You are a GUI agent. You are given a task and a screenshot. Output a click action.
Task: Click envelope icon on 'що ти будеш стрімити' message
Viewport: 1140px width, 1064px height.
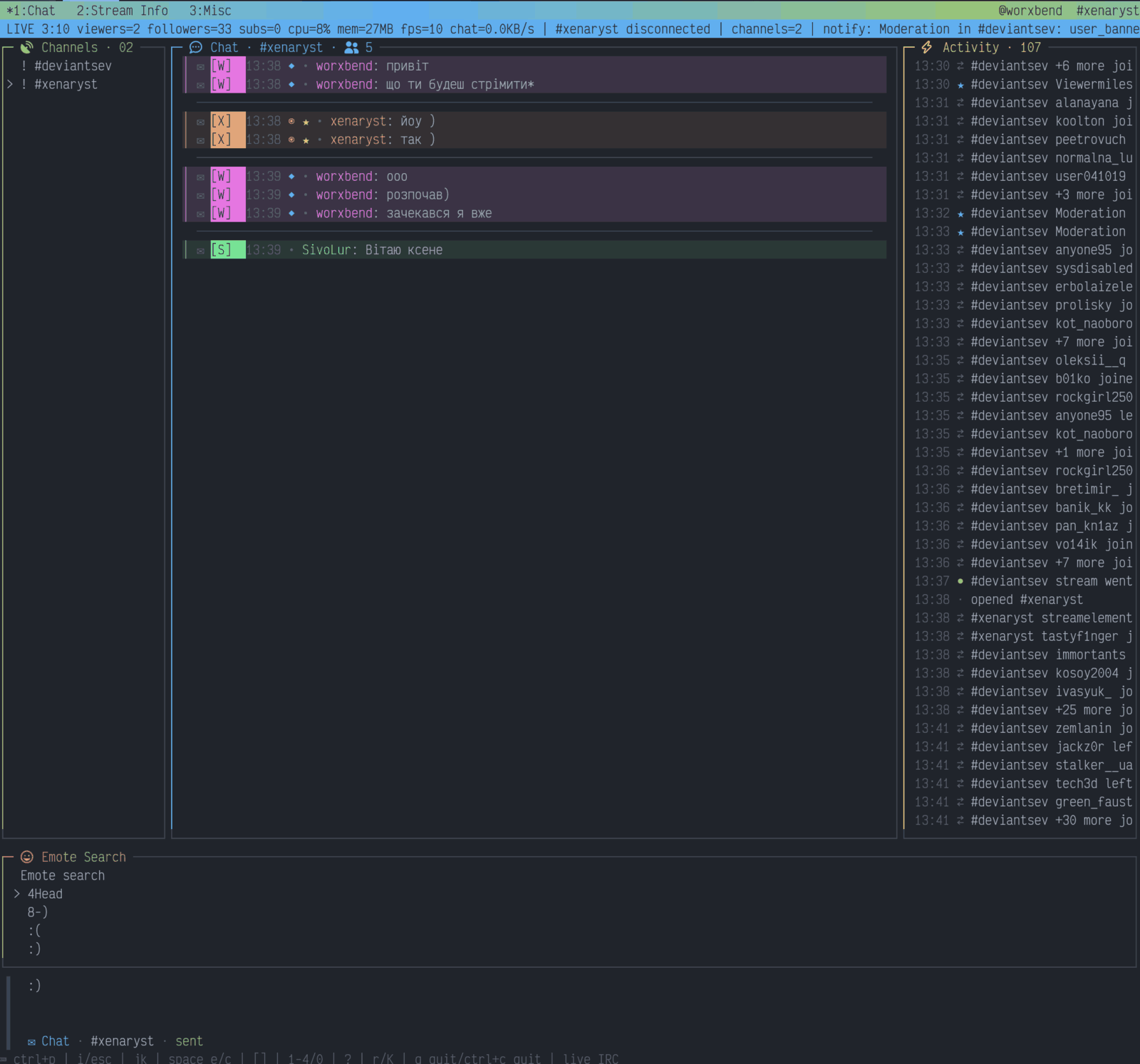pos(200,85)
